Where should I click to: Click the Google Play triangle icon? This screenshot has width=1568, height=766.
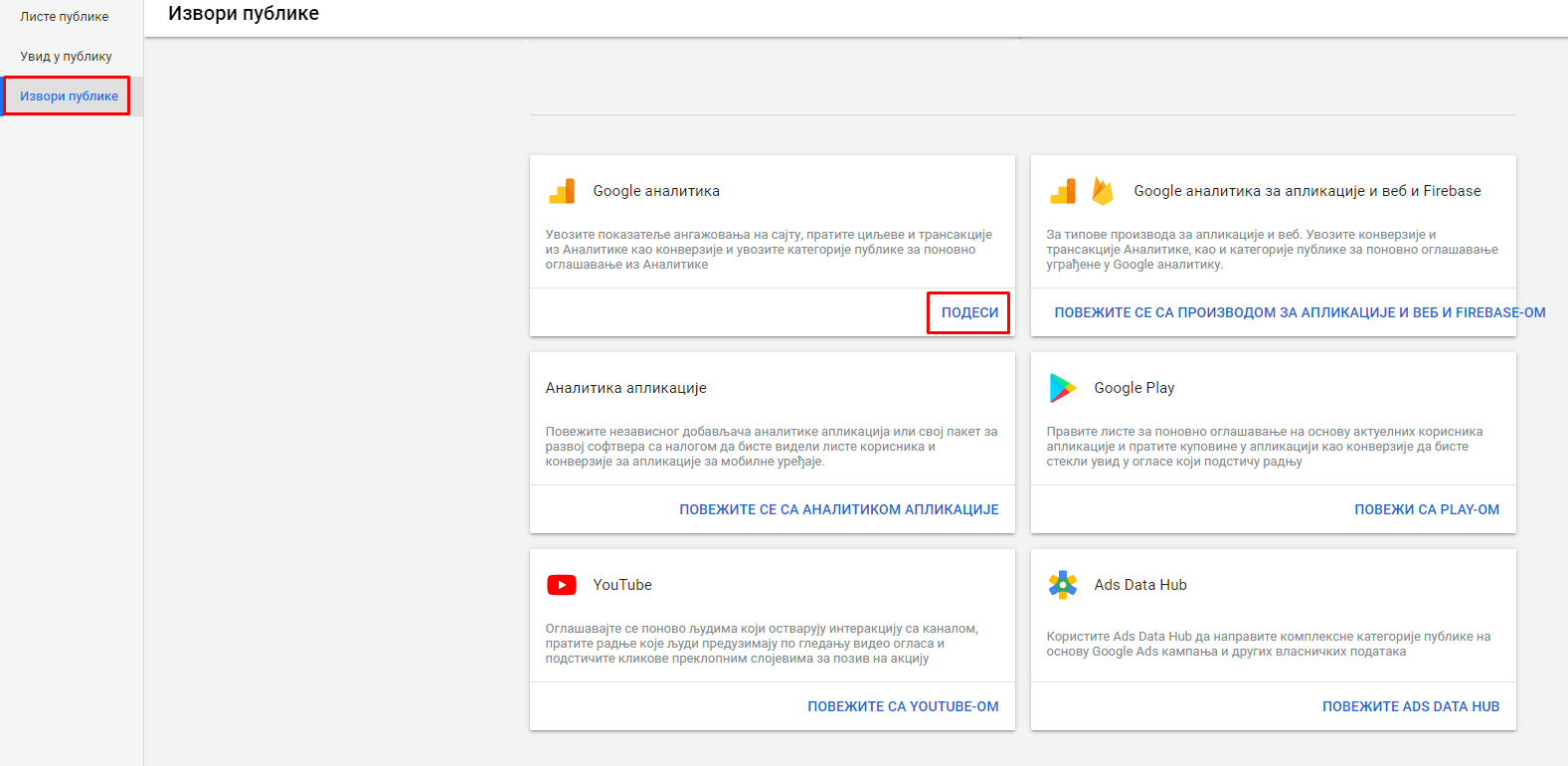coord(1063,388)
